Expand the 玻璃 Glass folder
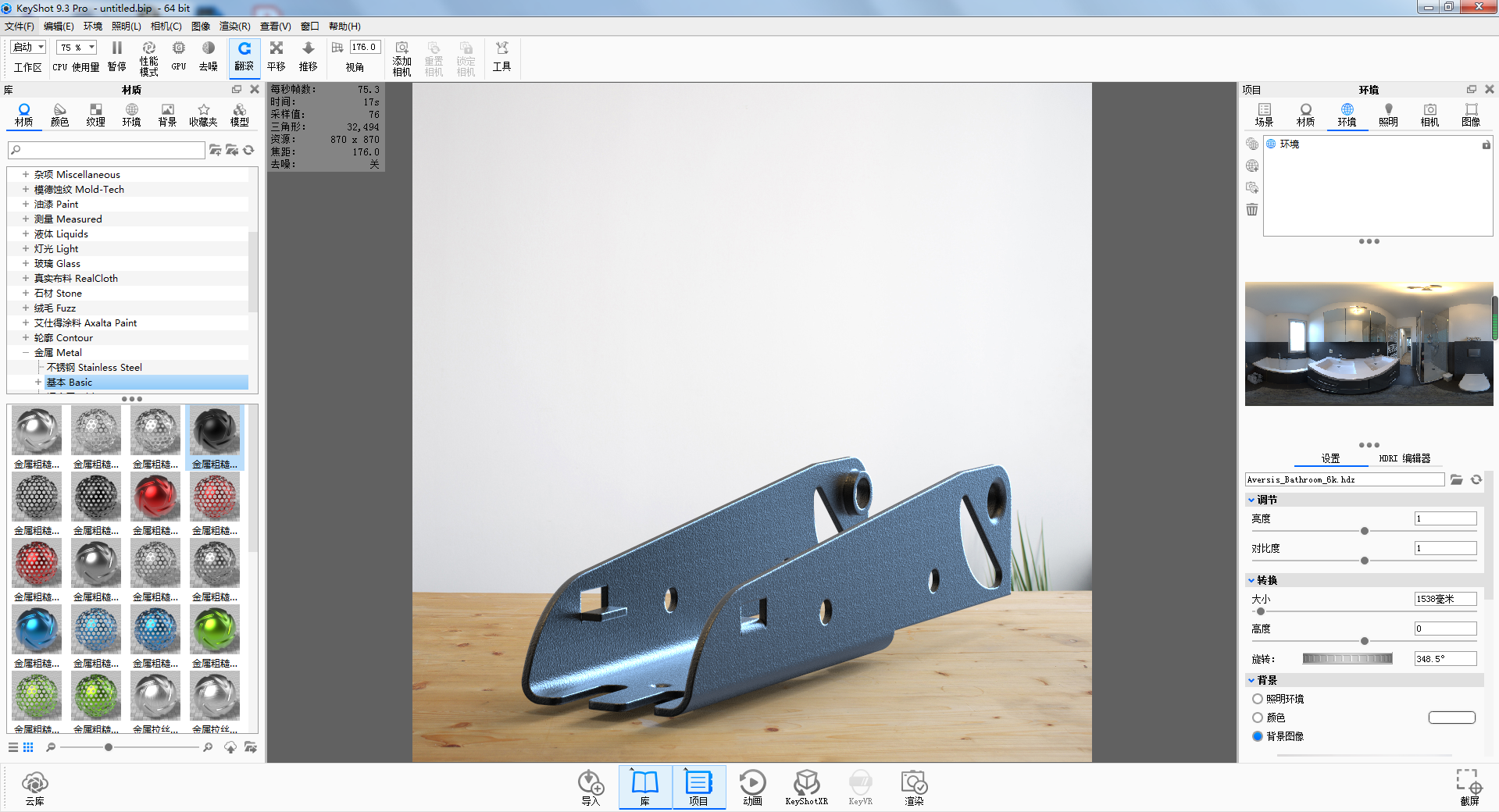This screenshot has height=812, width=1499. point(26,263)
